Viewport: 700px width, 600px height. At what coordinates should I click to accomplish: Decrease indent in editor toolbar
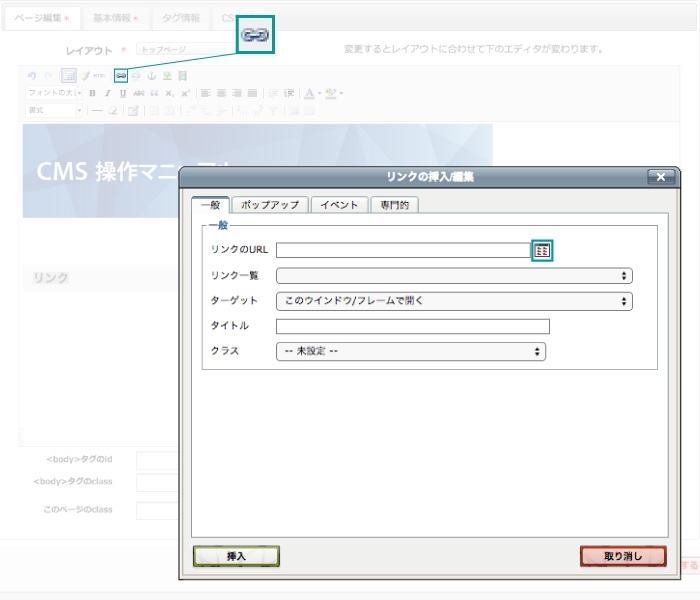point(274,93)
